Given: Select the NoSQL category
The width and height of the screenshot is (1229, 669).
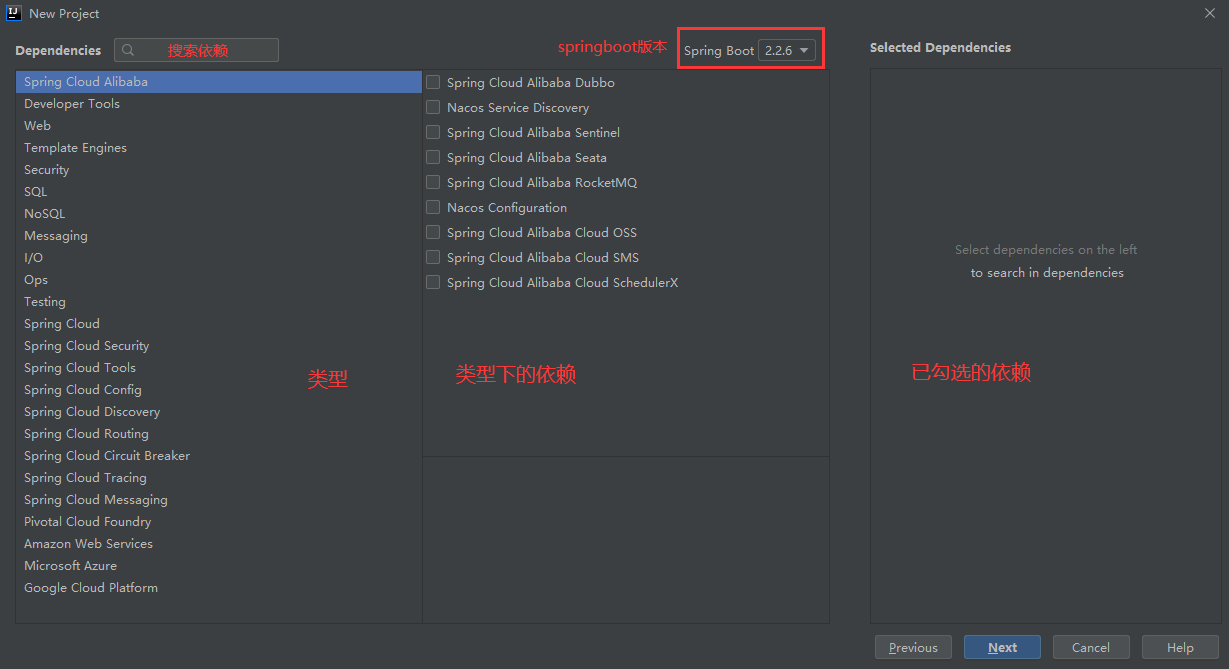Looking at the screenshot, I should [x=219, y=214].
